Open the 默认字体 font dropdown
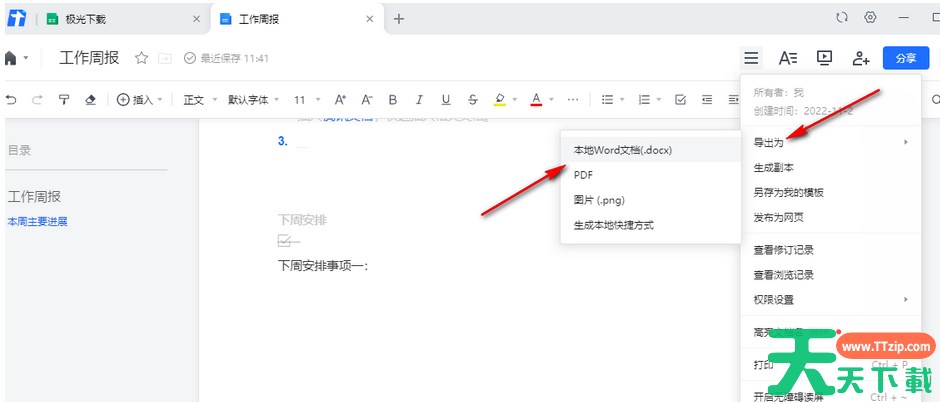 click(x=254, y=100)
